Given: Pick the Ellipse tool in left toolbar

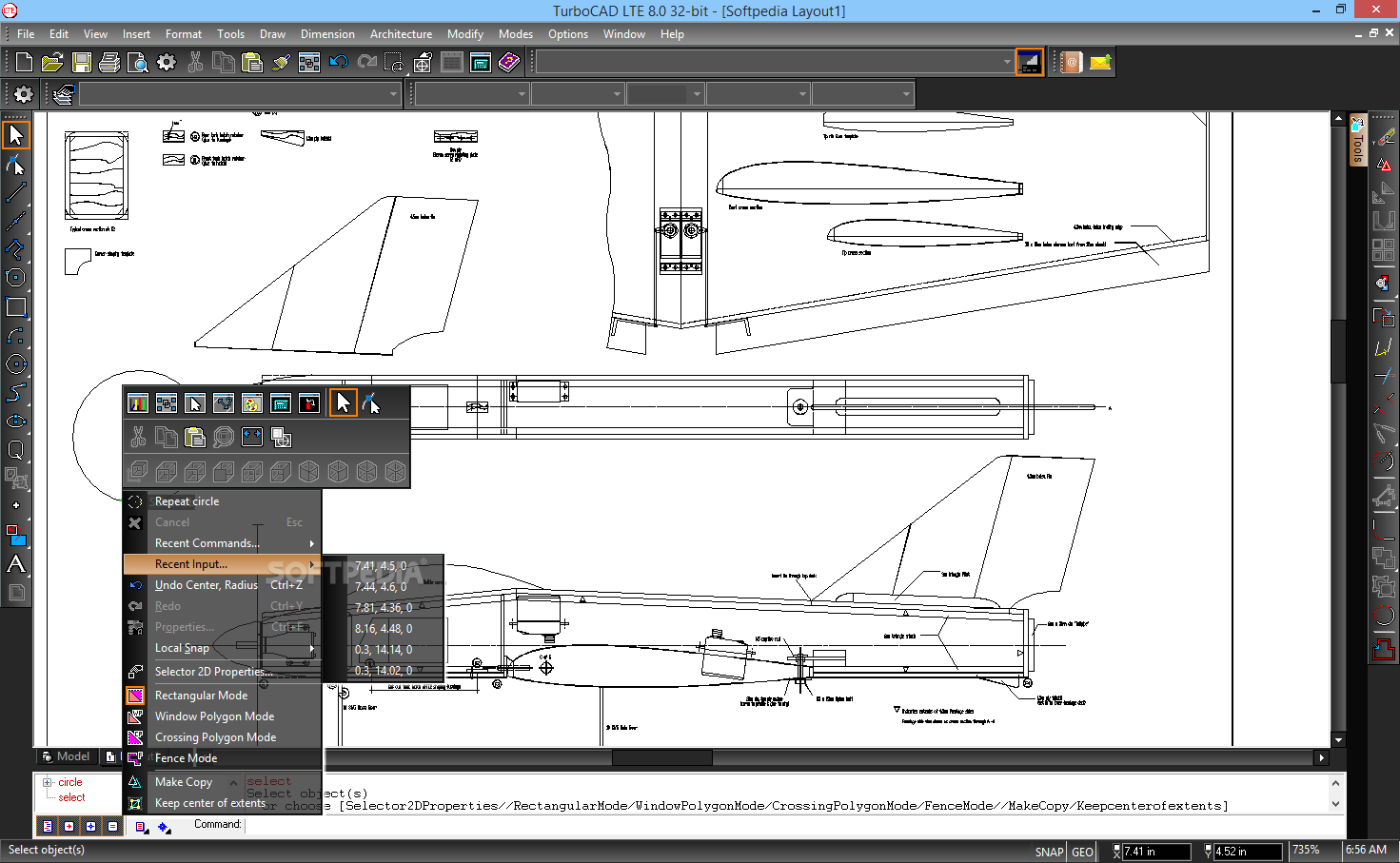Looking at the screenshot, I should point(16,421).
